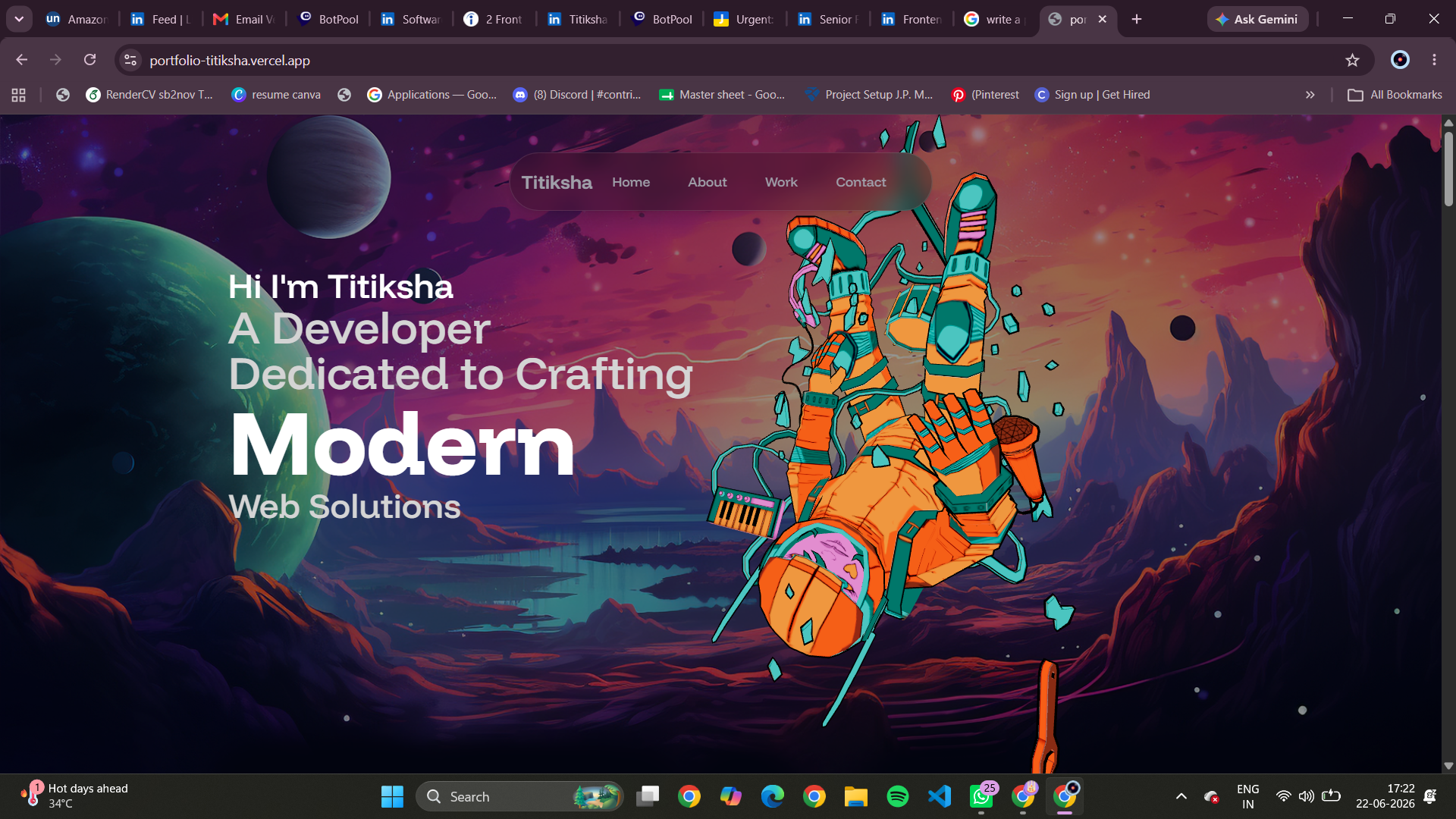Expand the tab search dropdown arrow
Viewport: 1456px width, 819px height.
(19, 19)
